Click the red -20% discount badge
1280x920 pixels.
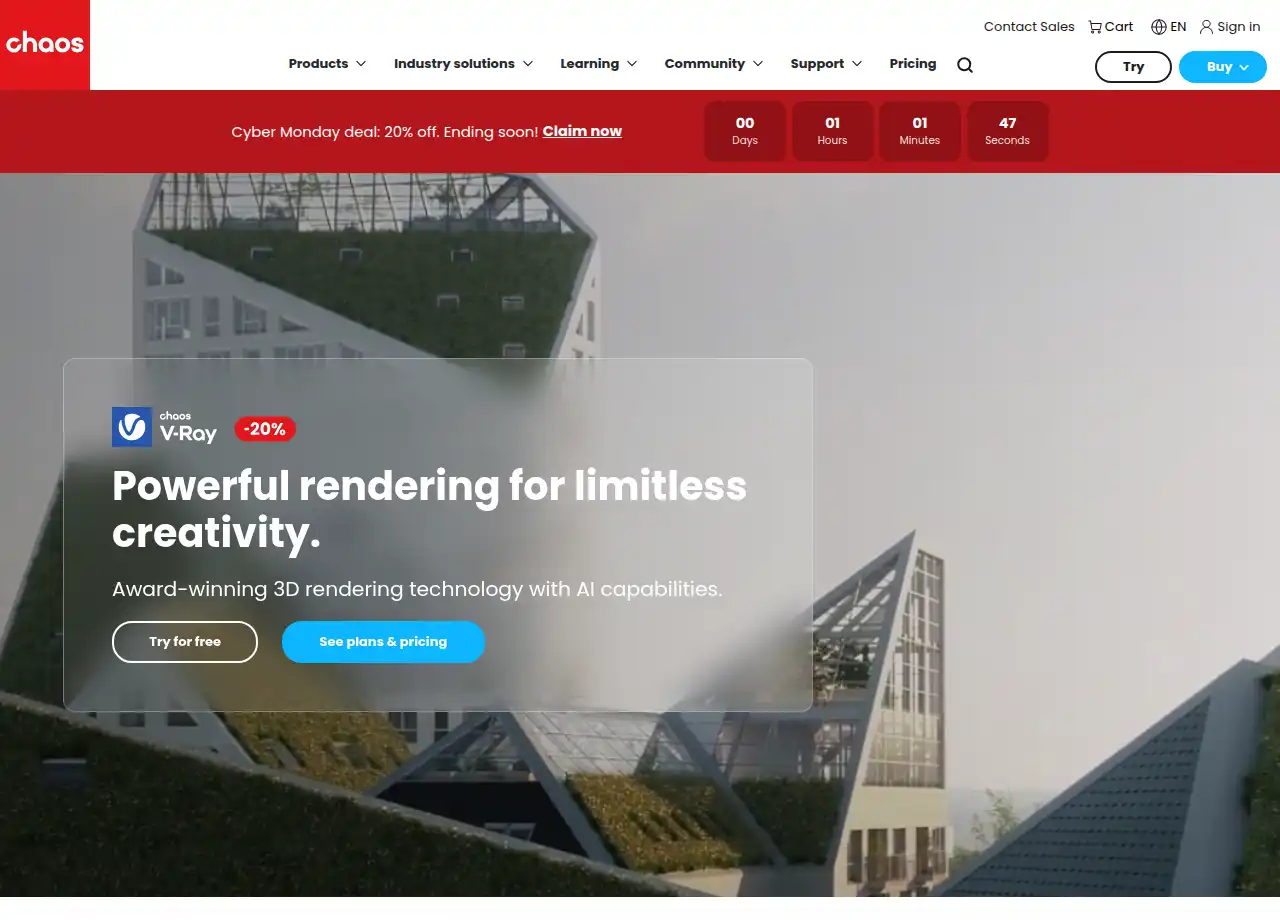(265, 429)
